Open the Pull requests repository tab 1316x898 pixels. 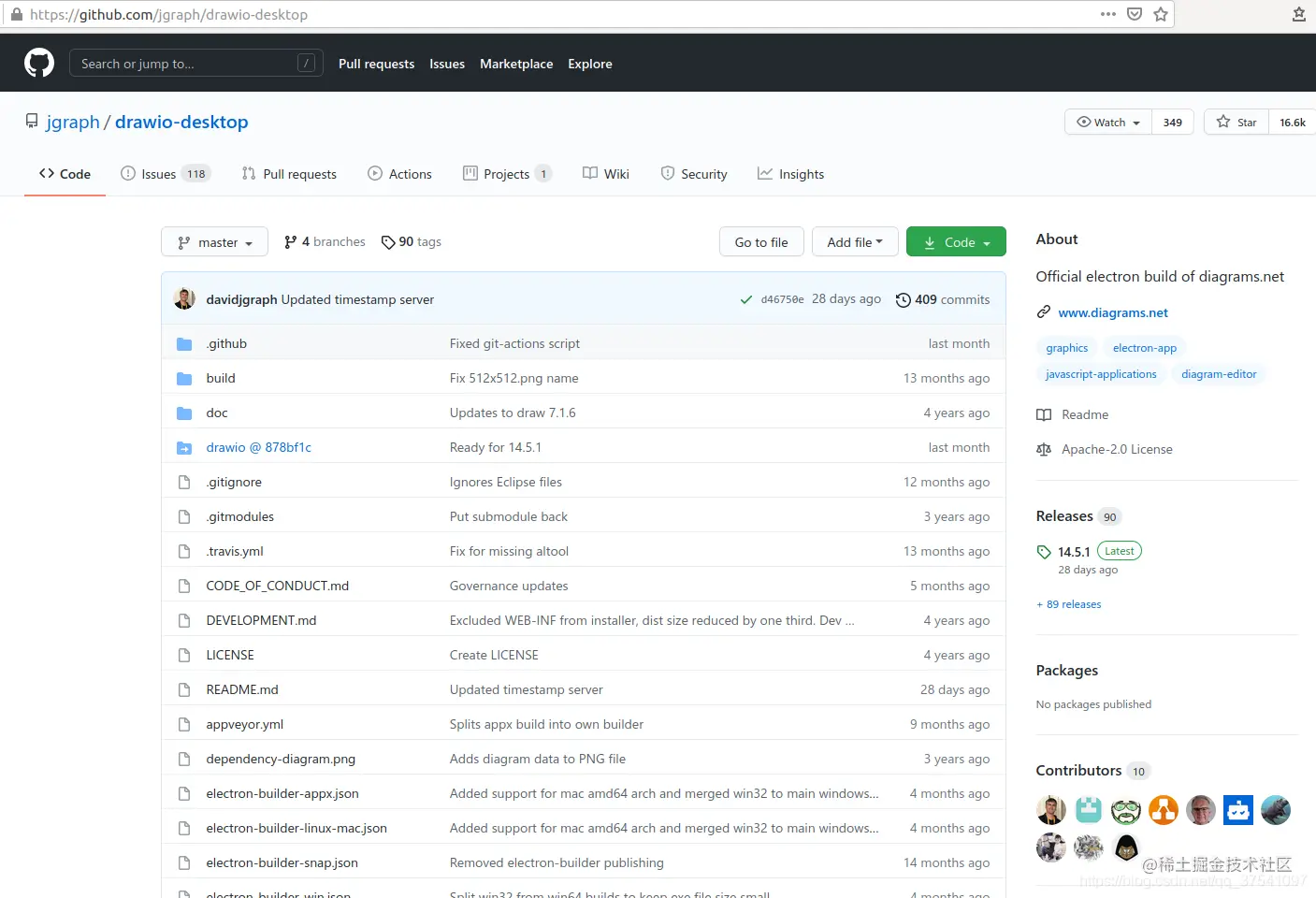pos(289,174)
